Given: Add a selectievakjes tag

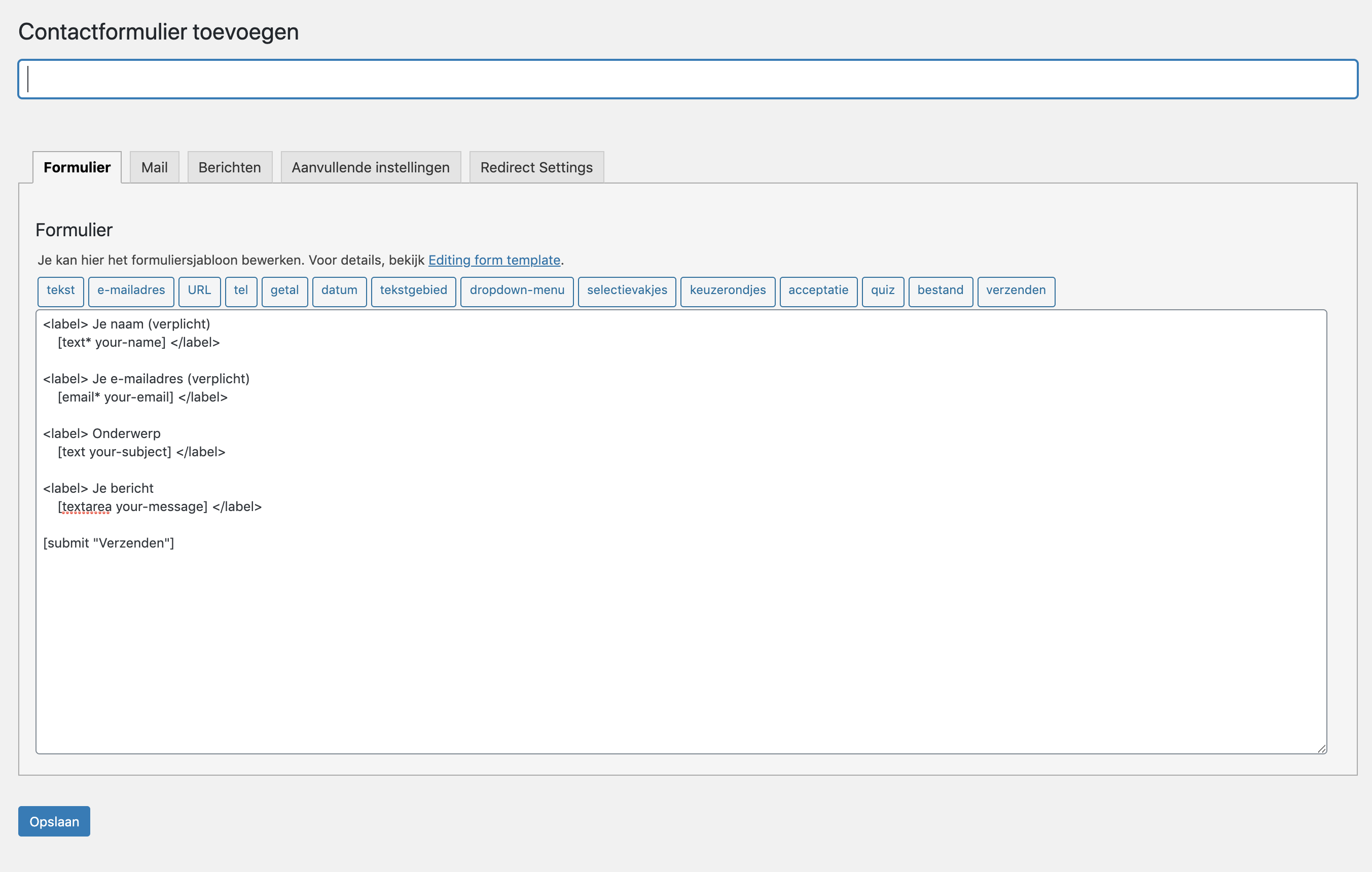Looking at the screenshot, I should tap(627, 290).
